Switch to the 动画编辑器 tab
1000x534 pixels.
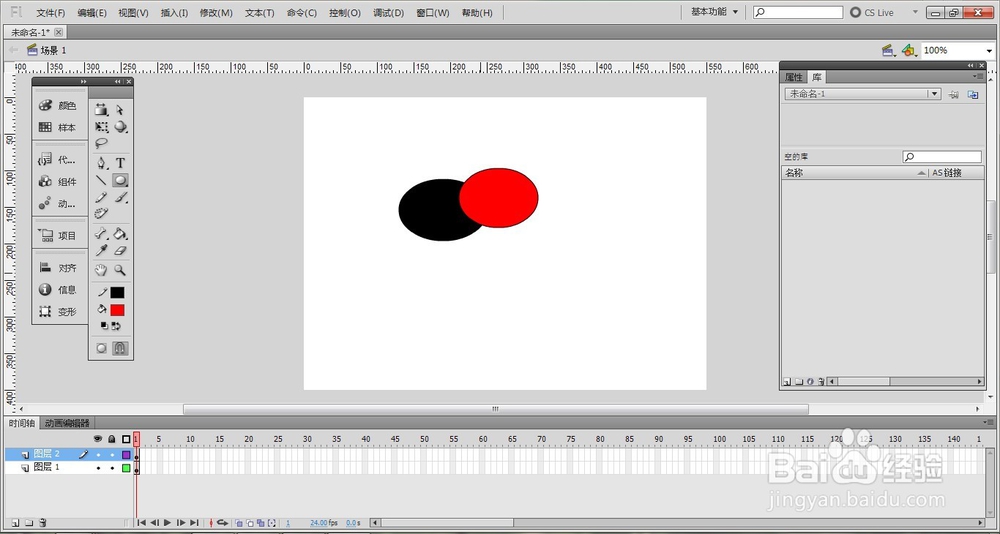point(67,423)
